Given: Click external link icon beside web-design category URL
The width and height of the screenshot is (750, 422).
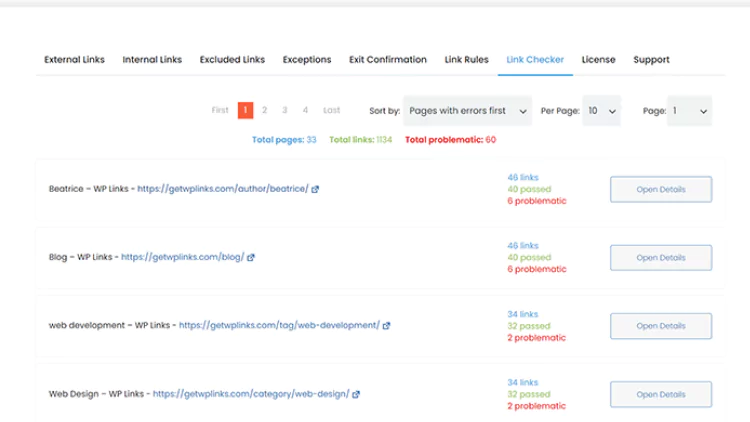Looking at the screenshot, I should click(x=356, y=394).
